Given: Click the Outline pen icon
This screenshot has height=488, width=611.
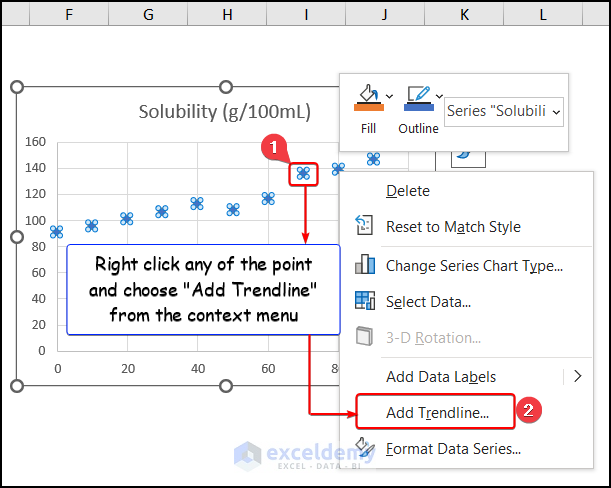Looking at the screenshot, I should click(x=416, y=94).
